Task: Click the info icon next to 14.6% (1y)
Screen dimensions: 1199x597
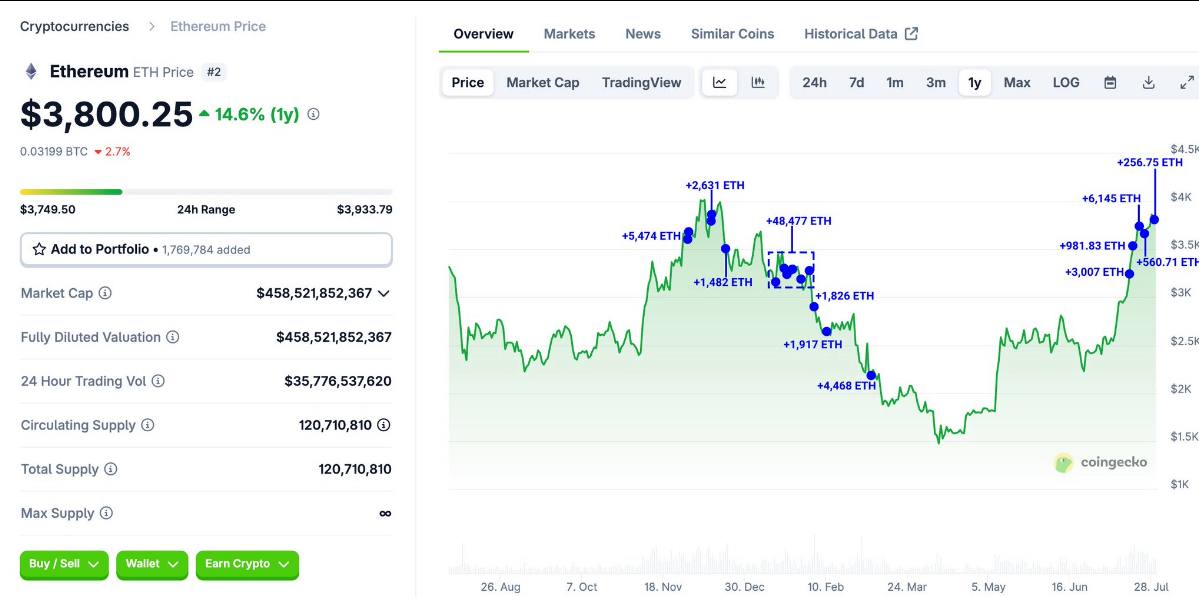Action: pos(314,115)
